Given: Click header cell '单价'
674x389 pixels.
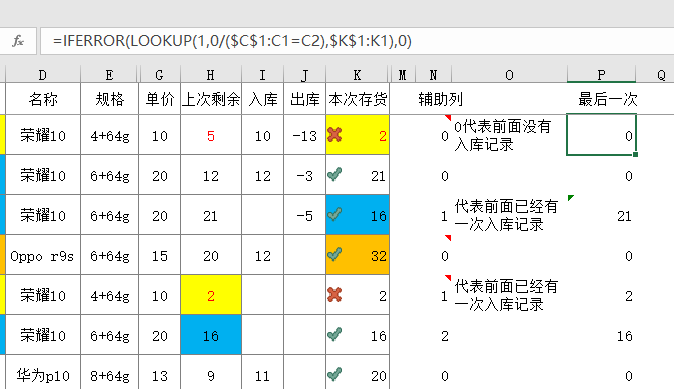Looking at the screenshot, I should 159,99.
